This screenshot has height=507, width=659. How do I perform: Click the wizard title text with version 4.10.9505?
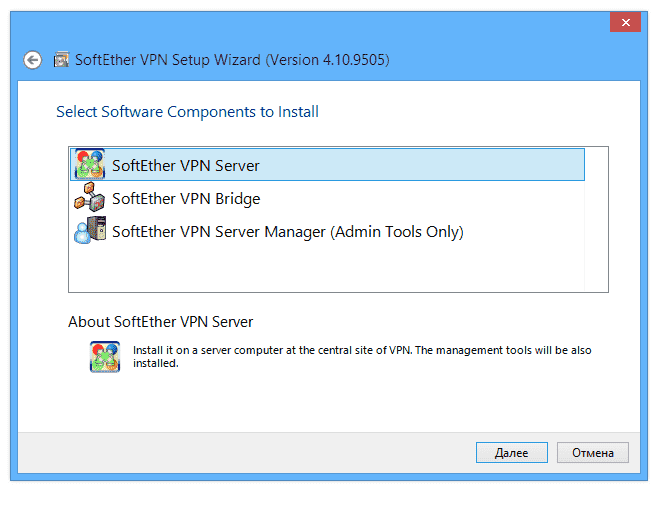[x=232, y=60]
